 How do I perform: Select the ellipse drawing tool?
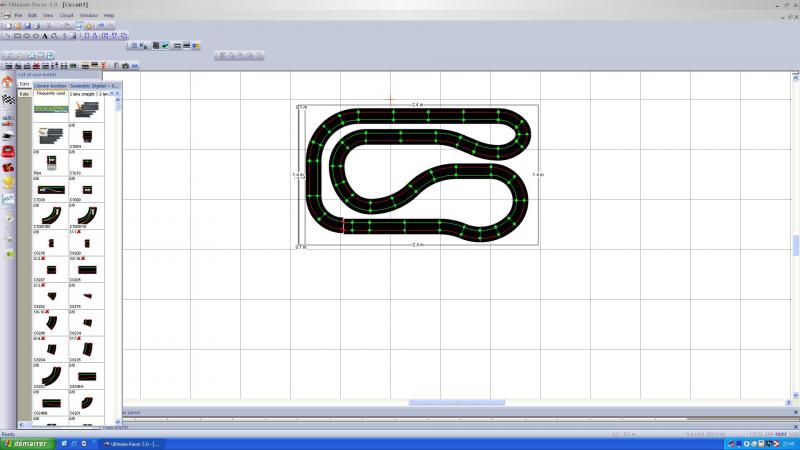tap(36, 35)
